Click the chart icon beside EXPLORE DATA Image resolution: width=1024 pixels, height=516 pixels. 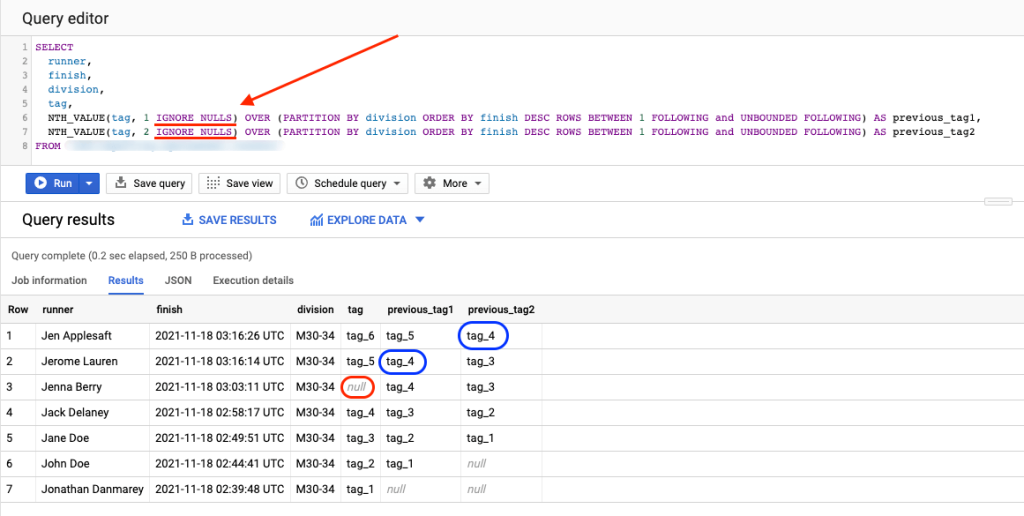[317, 220]
